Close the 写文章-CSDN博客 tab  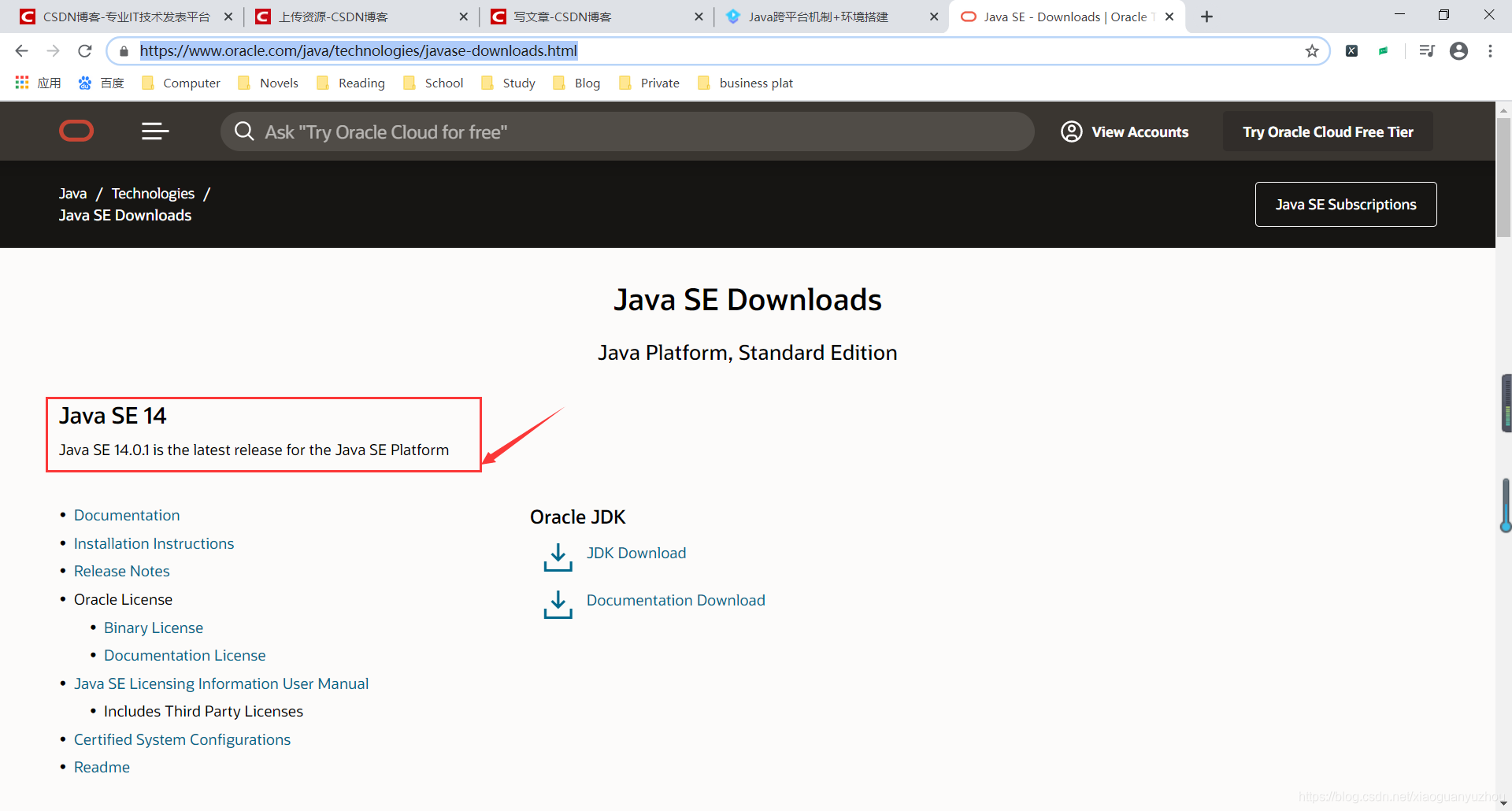click(699, 17)
